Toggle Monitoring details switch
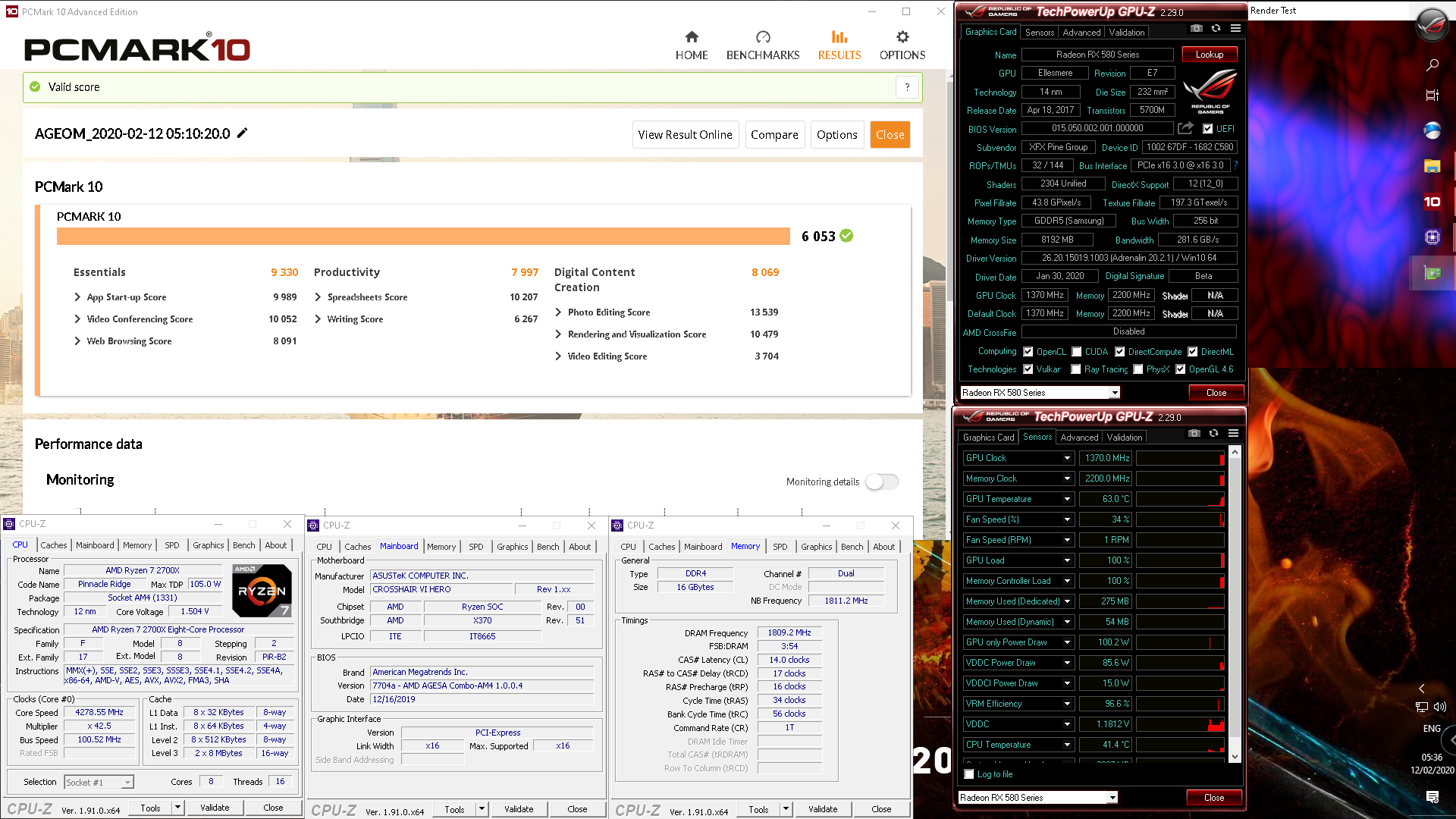Screen dimensions: 1456x819 pyautogui.click(x=882, y=482)
